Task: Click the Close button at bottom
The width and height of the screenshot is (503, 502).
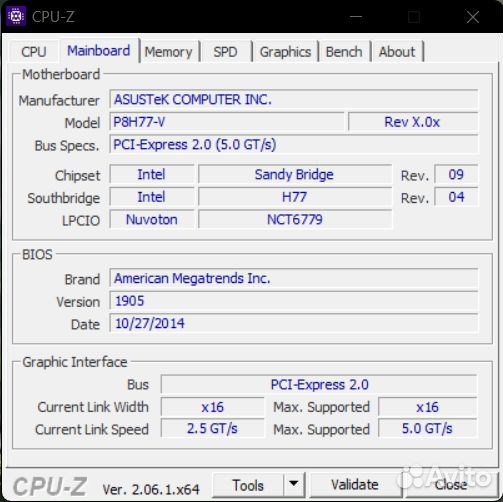Action: click(x=451, y=484)
